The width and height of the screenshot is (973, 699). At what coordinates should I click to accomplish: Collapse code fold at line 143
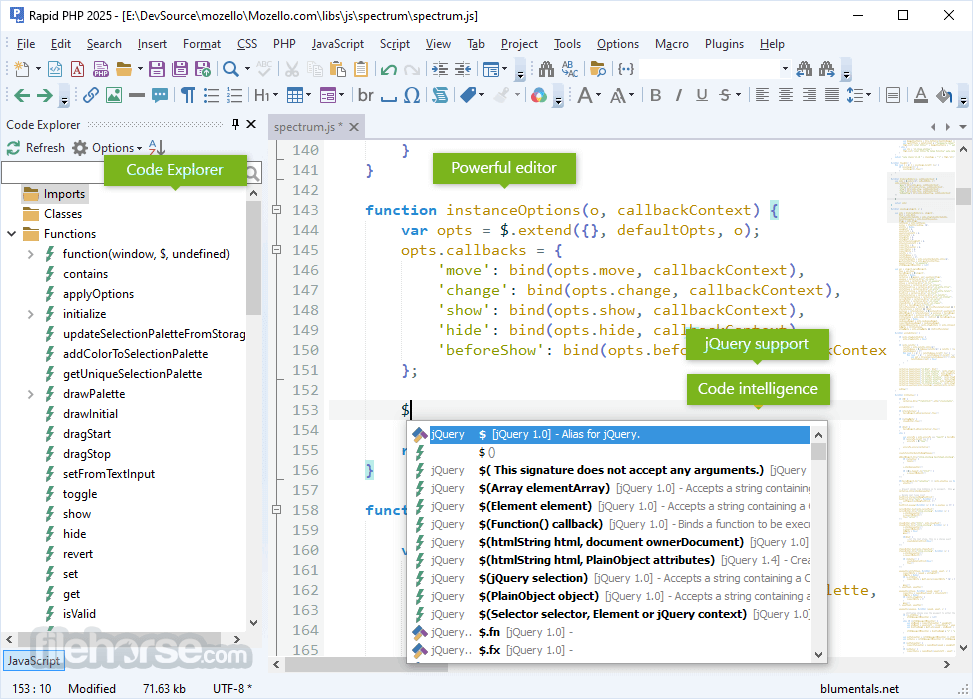tap(277, 210)
